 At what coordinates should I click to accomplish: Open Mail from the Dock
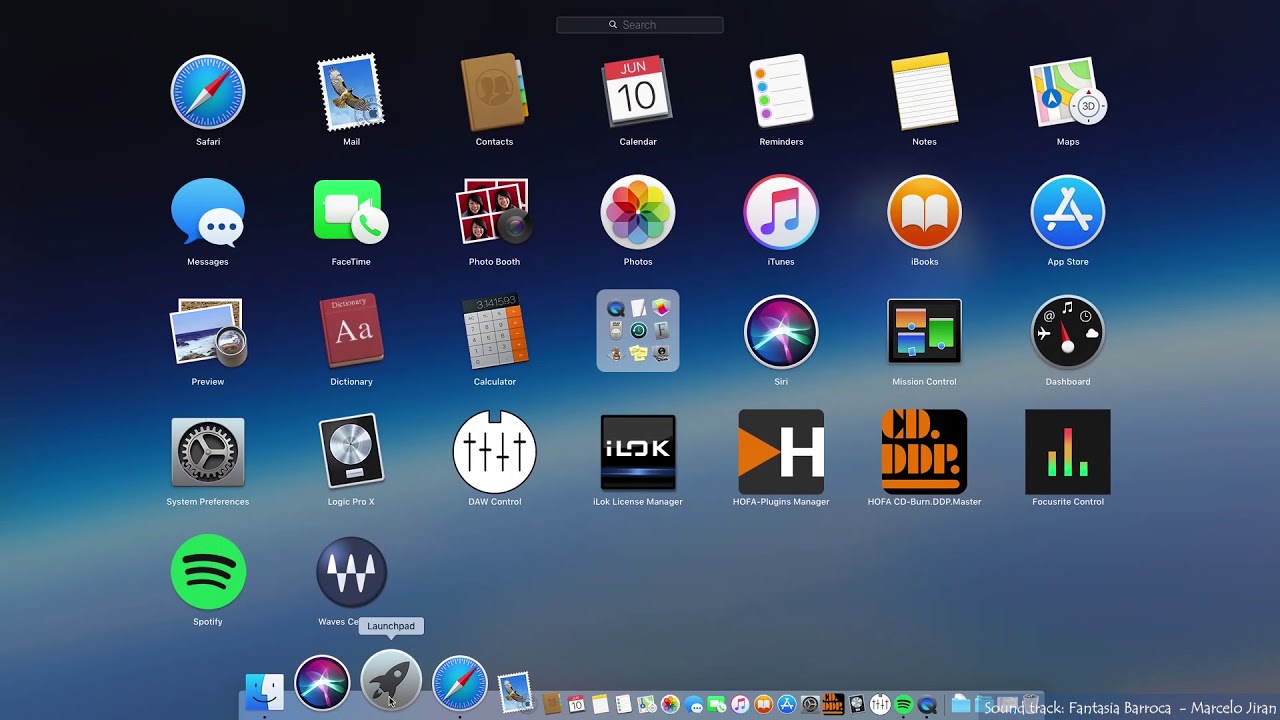516,691
